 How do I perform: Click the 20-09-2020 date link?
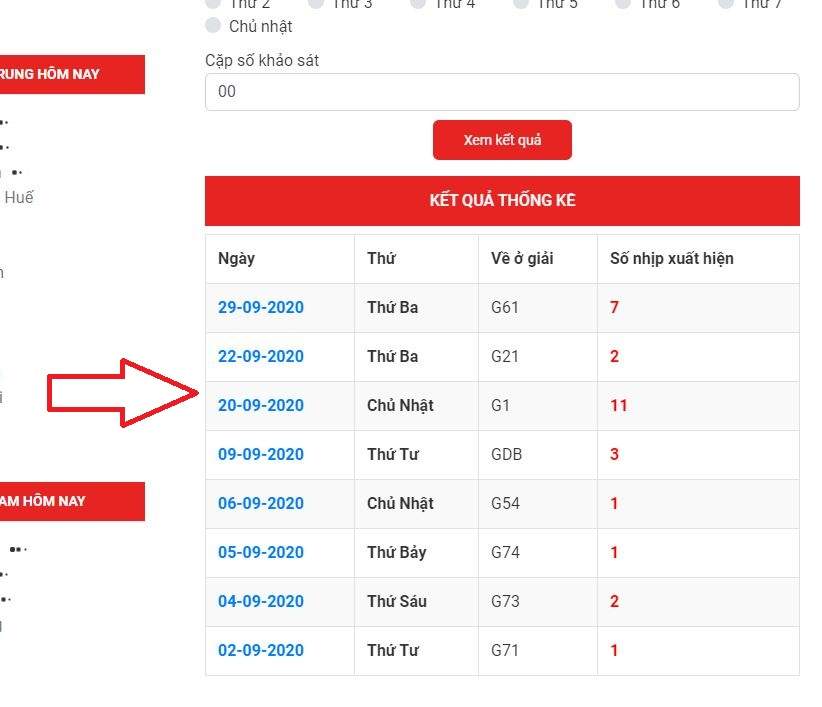261,406
